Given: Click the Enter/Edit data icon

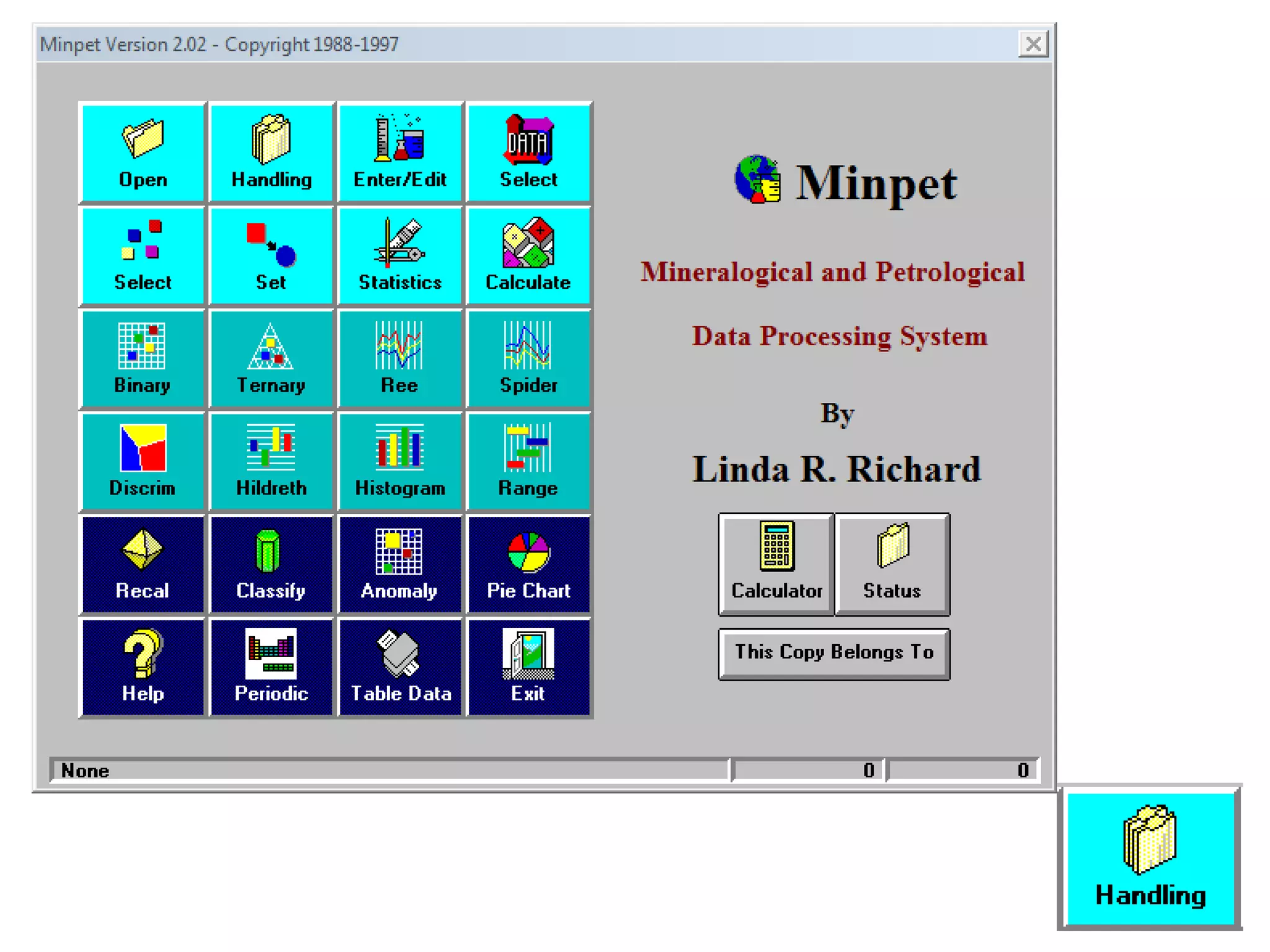Looking at the screenshot, I should point(400,153).
